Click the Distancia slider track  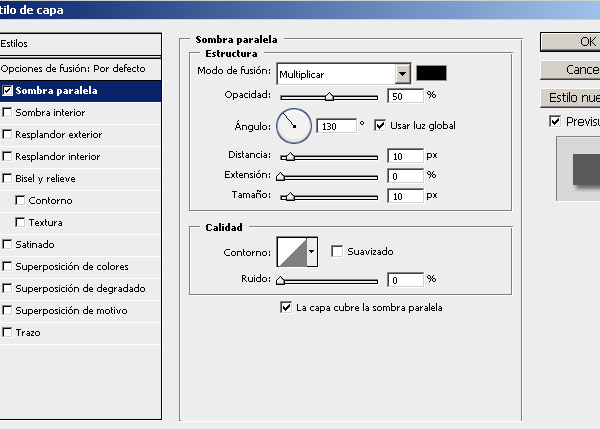[329, 157]
